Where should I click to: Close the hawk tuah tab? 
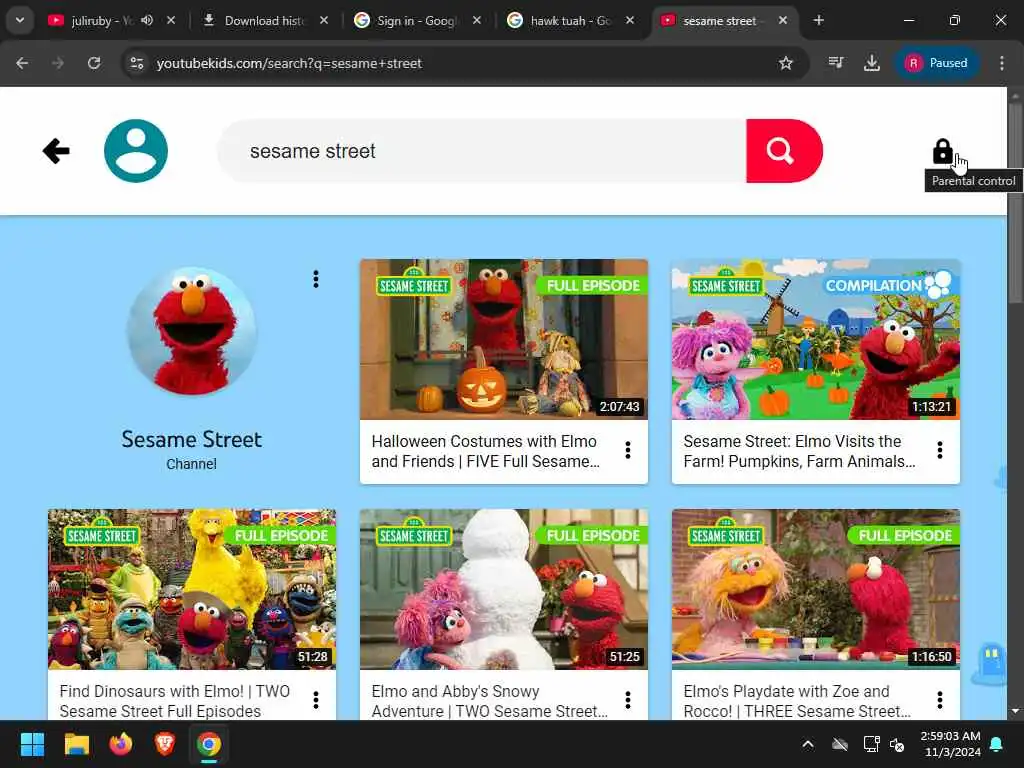[630, 20]
